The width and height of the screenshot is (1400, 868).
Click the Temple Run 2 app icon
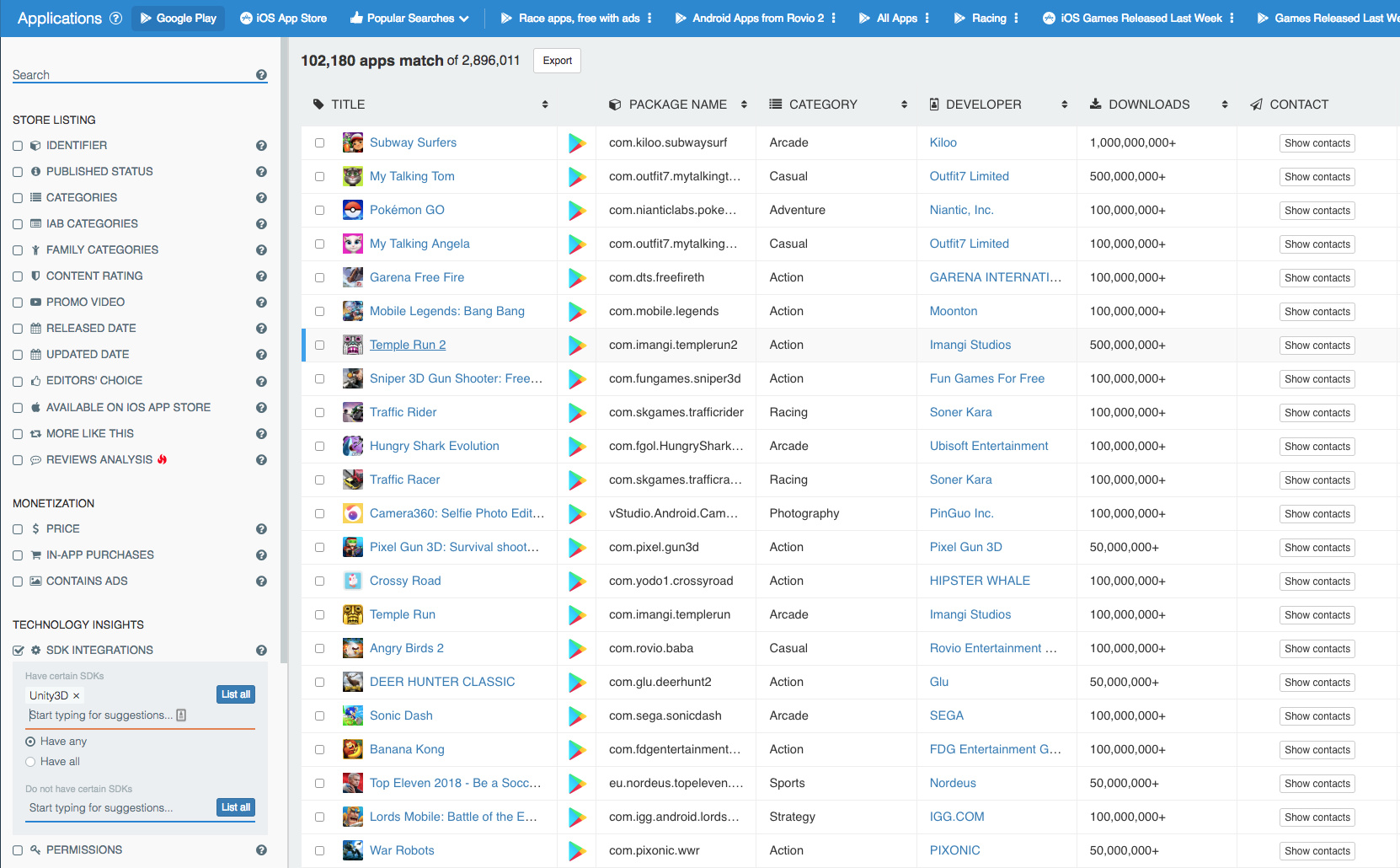[x=353, y=345]
